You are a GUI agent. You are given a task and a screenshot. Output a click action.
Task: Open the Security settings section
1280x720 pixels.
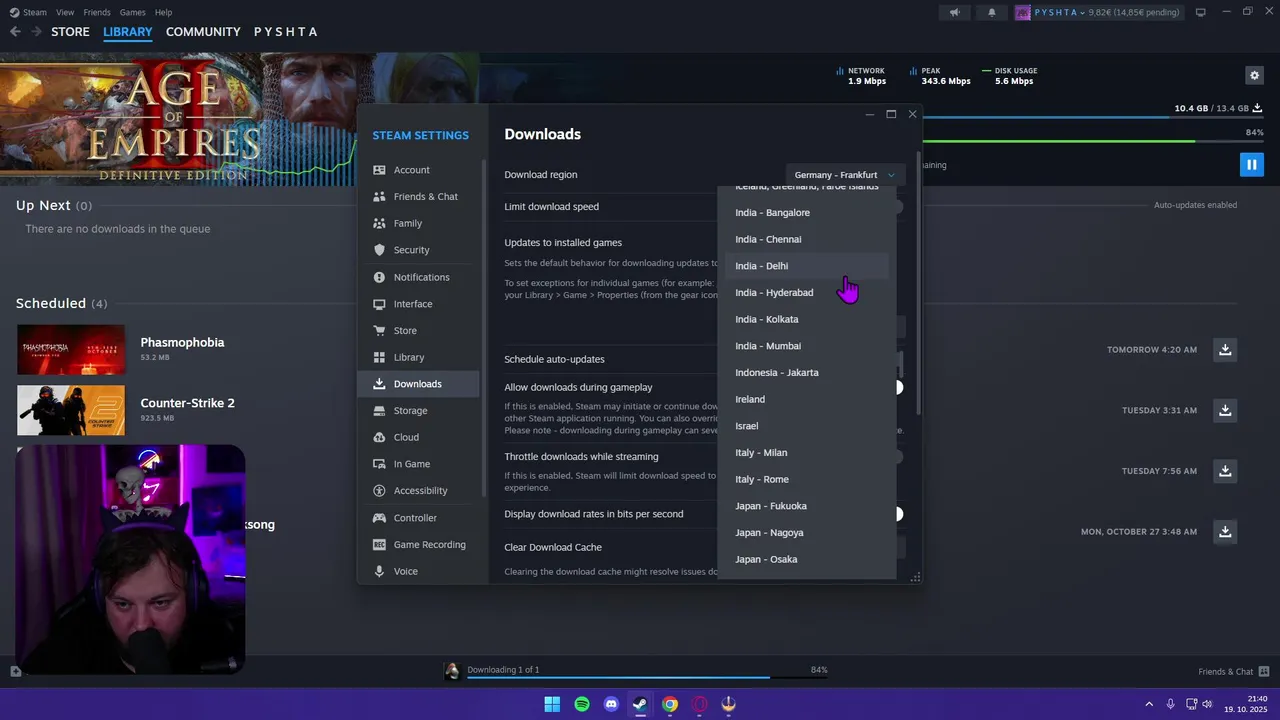[418, 250]
